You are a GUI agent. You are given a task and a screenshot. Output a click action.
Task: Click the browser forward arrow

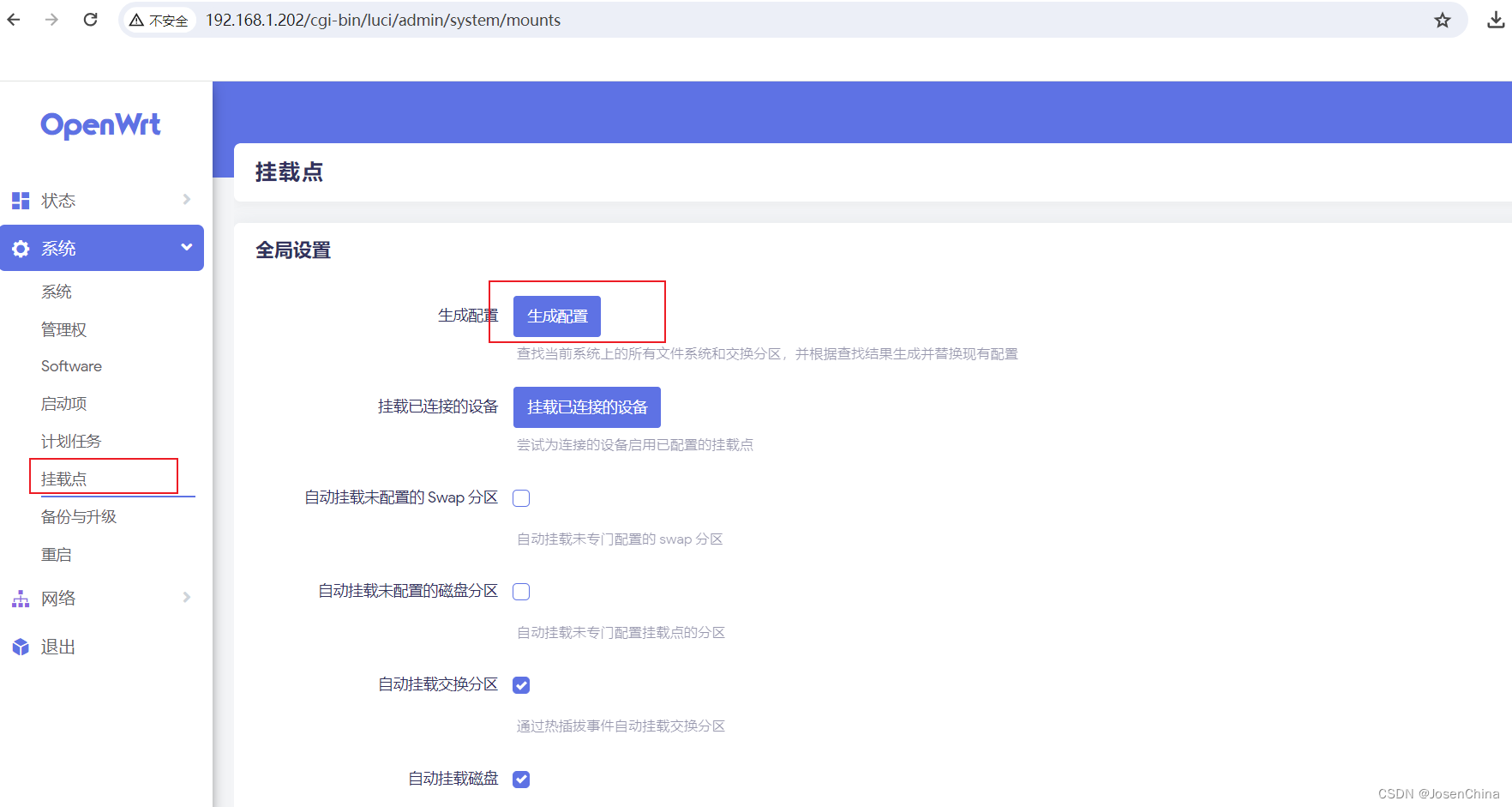click(x=51, y=20)
